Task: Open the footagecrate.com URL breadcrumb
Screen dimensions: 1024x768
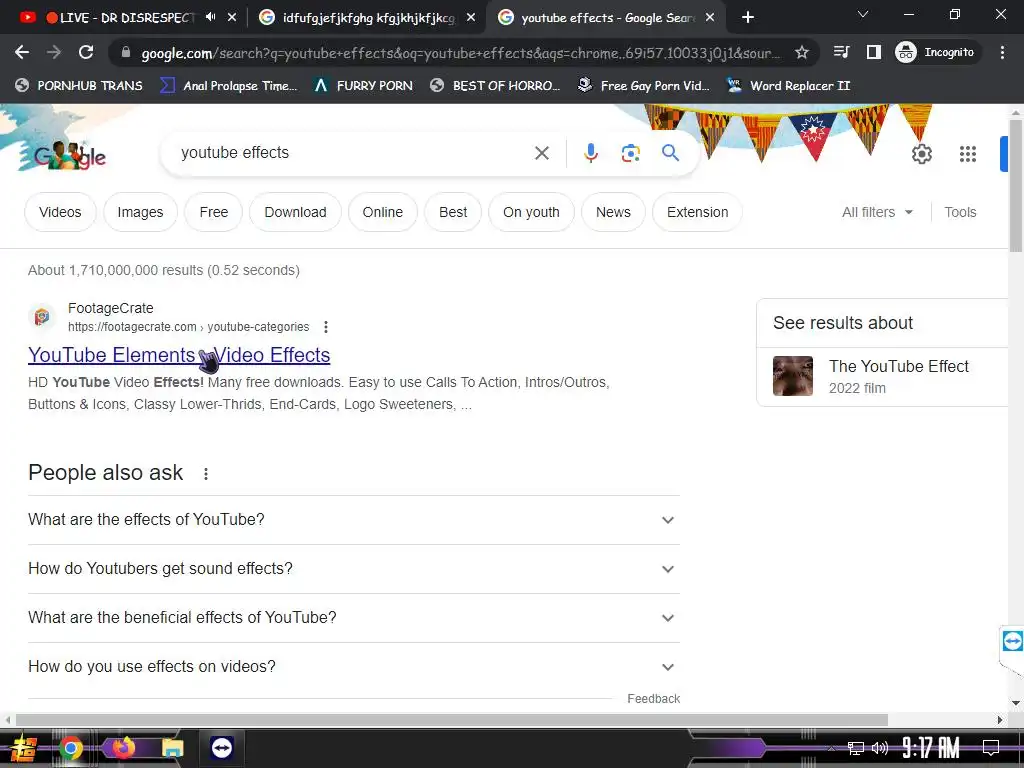Action: point(188,327)
